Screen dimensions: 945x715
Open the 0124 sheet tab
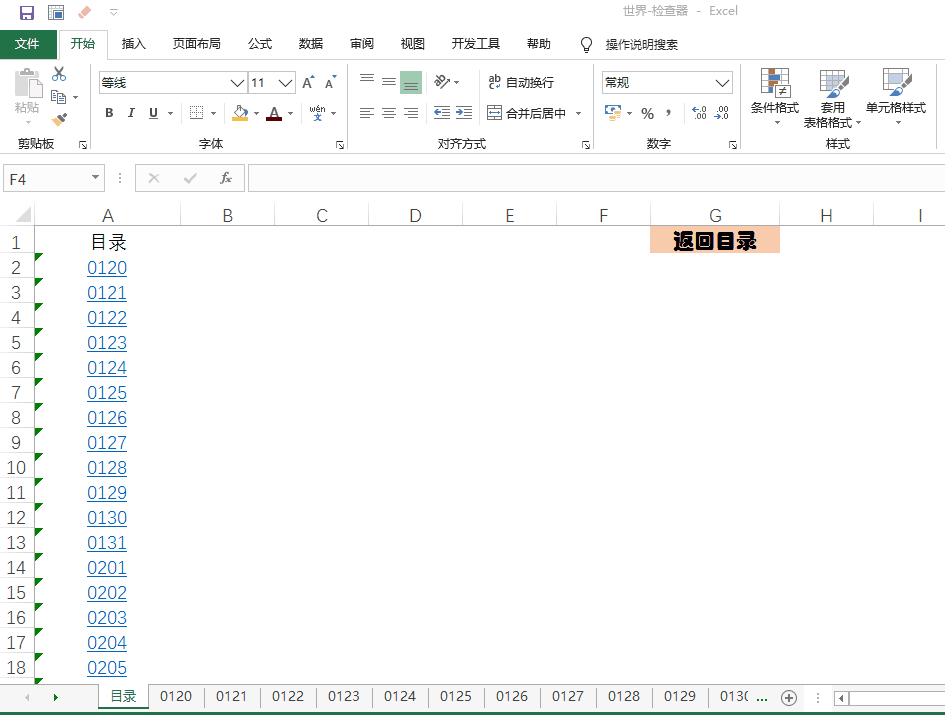[399, 696]
